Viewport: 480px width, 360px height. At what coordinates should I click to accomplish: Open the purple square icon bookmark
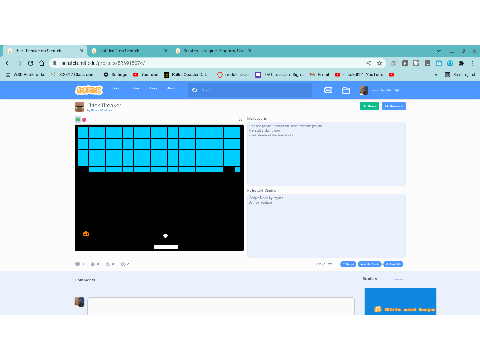coord(258,75)
